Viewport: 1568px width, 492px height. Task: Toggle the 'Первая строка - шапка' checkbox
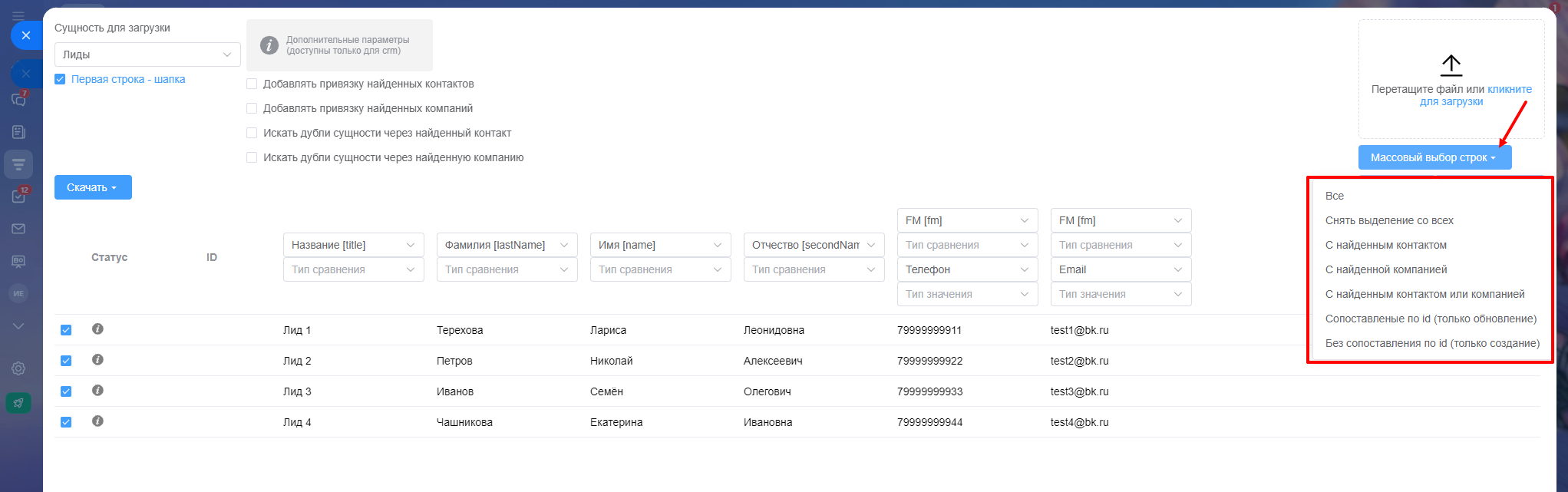coord(60,79)
